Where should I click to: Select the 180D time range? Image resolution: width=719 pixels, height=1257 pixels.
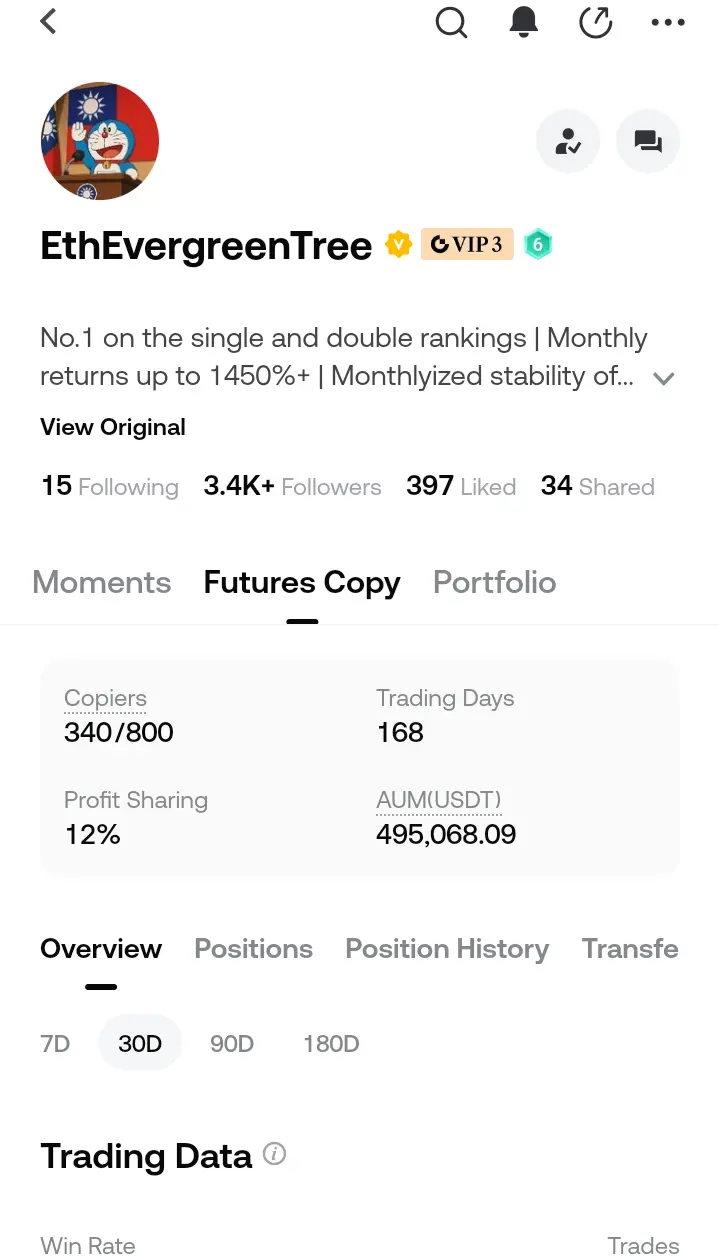pyautogui.click(x=331, y=1044)
